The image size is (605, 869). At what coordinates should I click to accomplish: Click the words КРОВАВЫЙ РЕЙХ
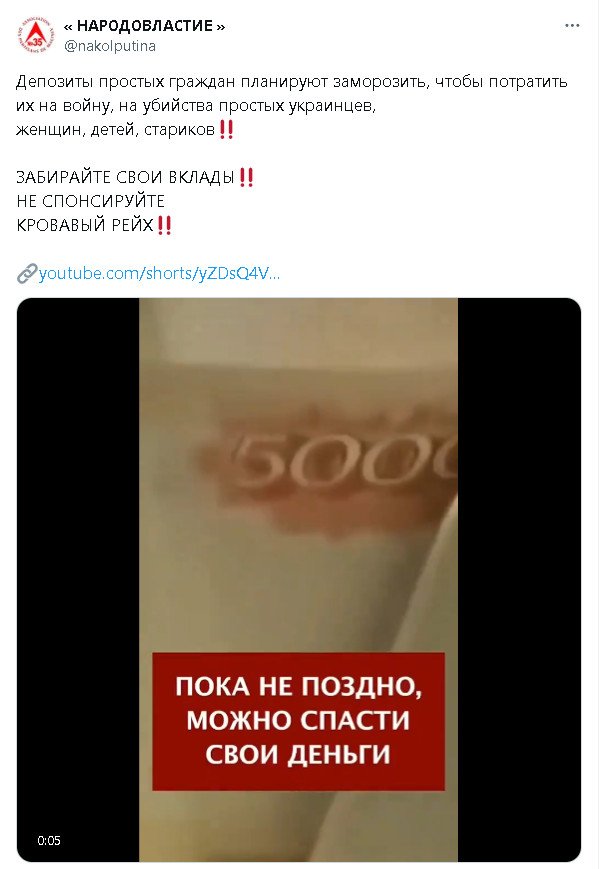(85, 226)
